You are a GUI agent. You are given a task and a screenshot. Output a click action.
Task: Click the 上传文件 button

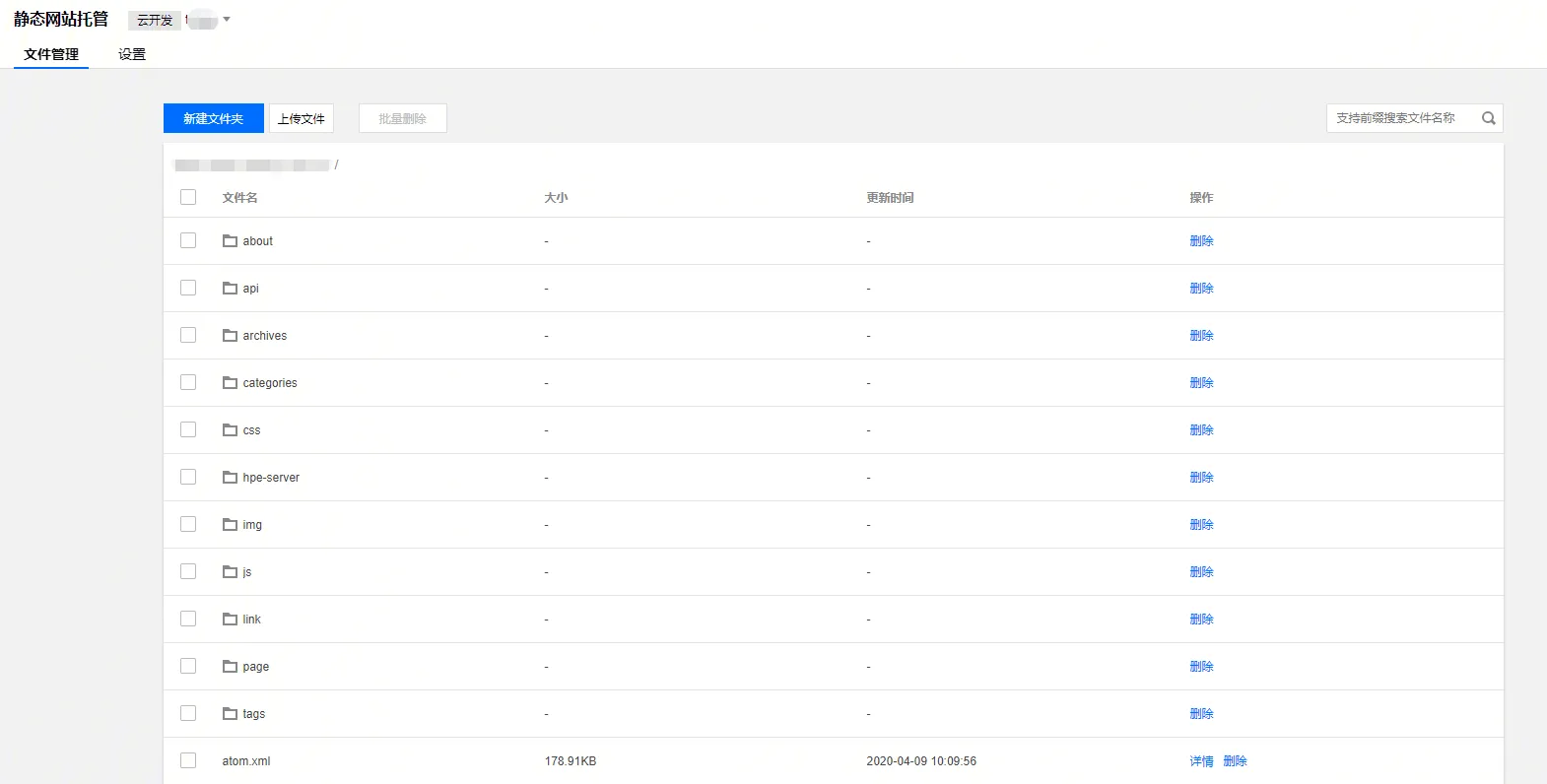pyautogui.click(x=302, y=118)
